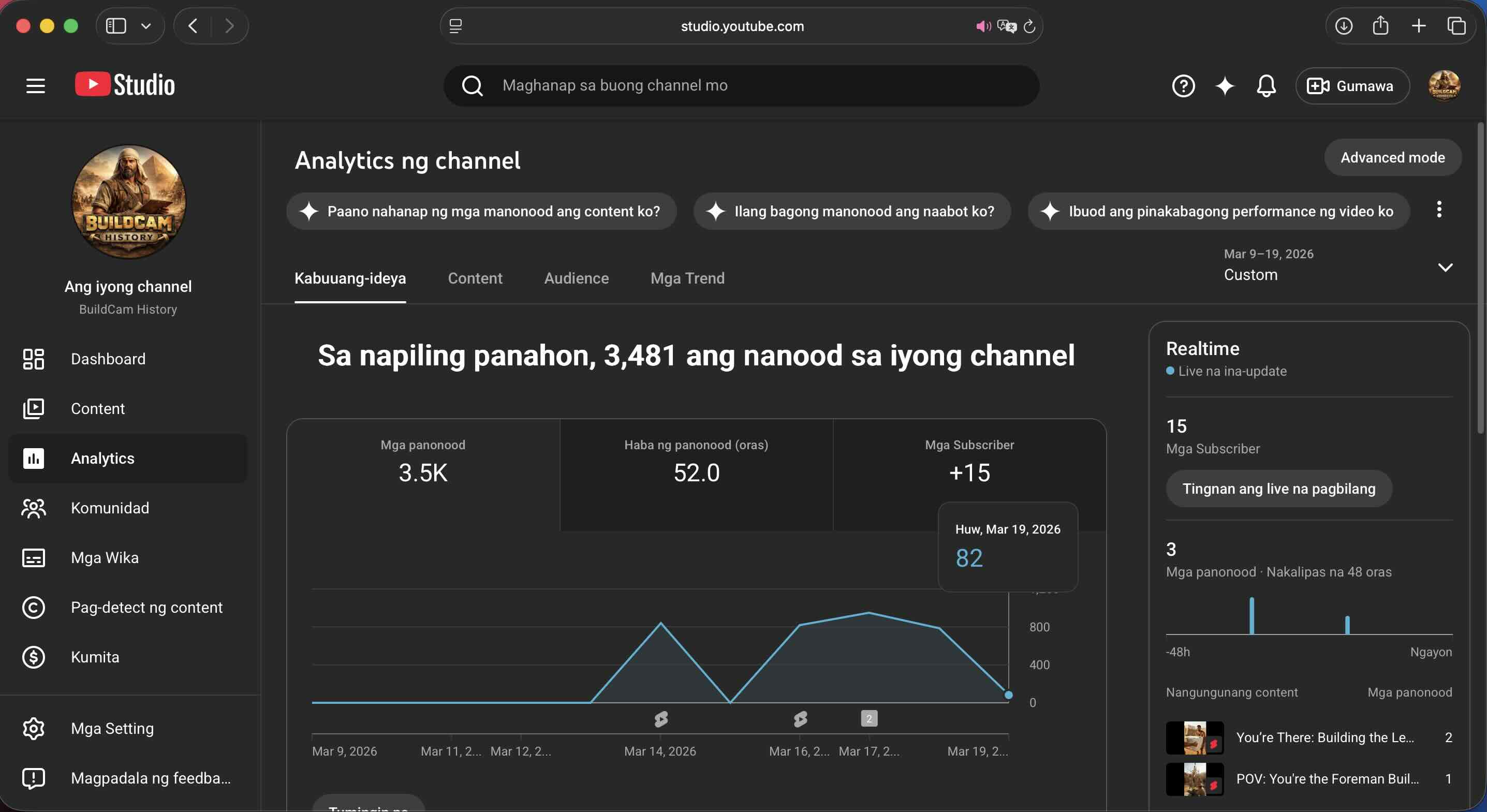Open POV: You're the Foreman video row
The height and width of the screenshot is (812, 1487).
tap(1308, 779)
